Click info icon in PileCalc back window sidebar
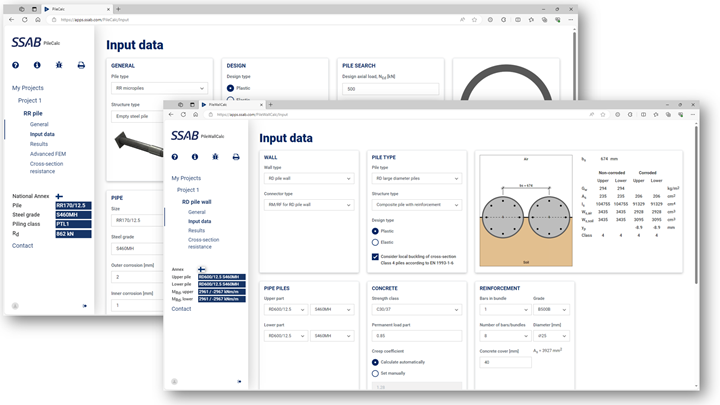 point(37,65)
